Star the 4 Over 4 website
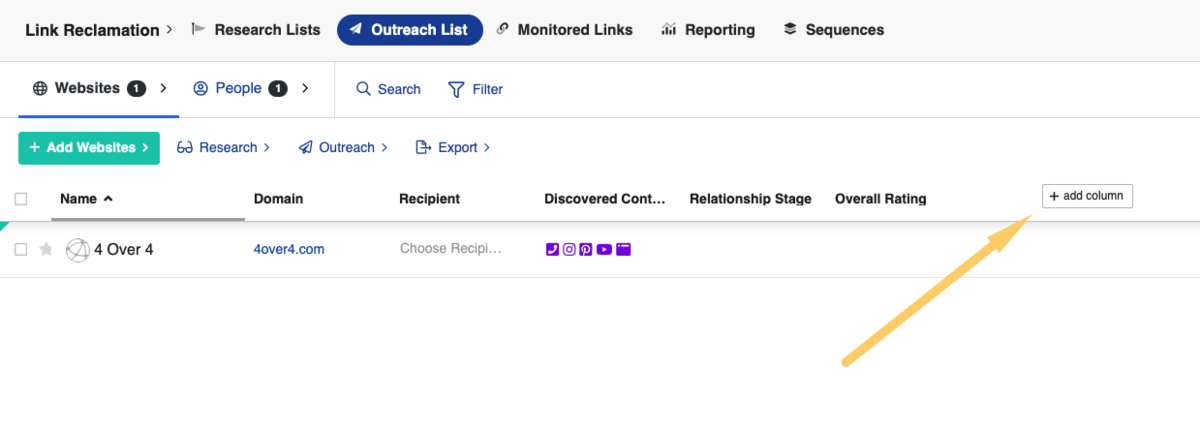Viewport: 1200px width, 435px height. coord(46,250)
